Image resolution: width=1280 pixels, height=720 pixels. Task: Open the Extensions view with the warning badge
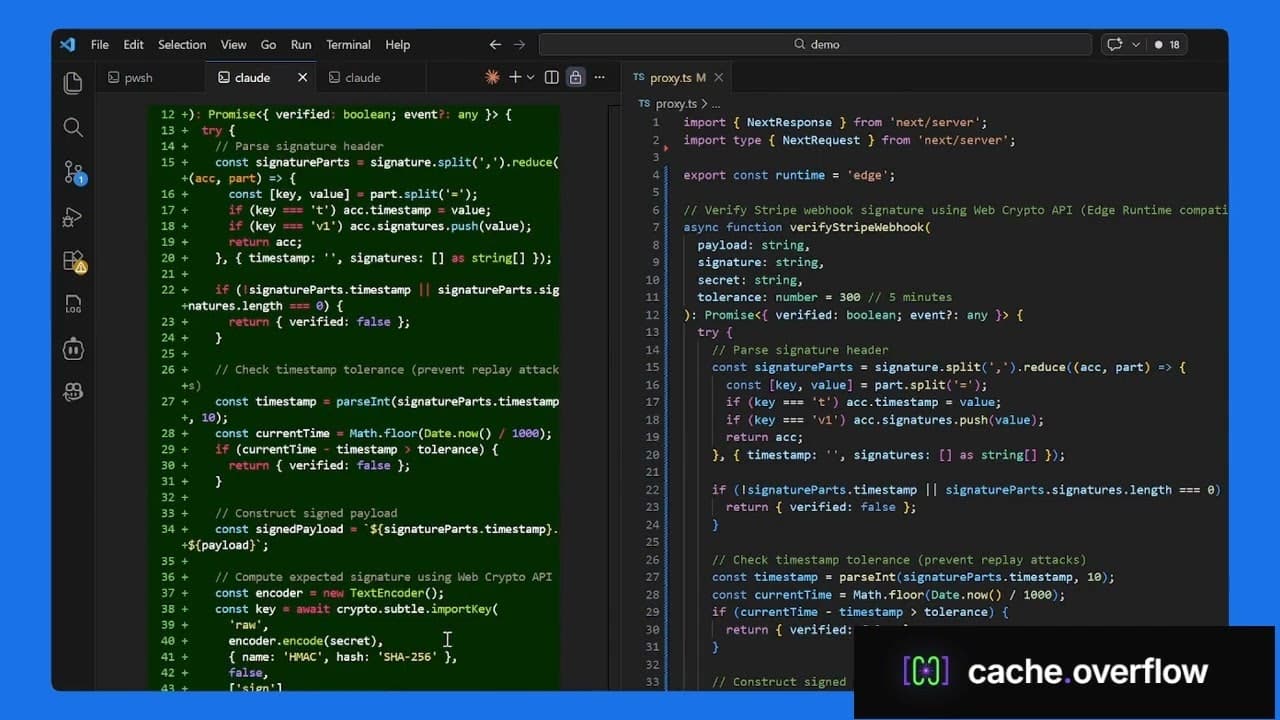[x=72, y=261]
